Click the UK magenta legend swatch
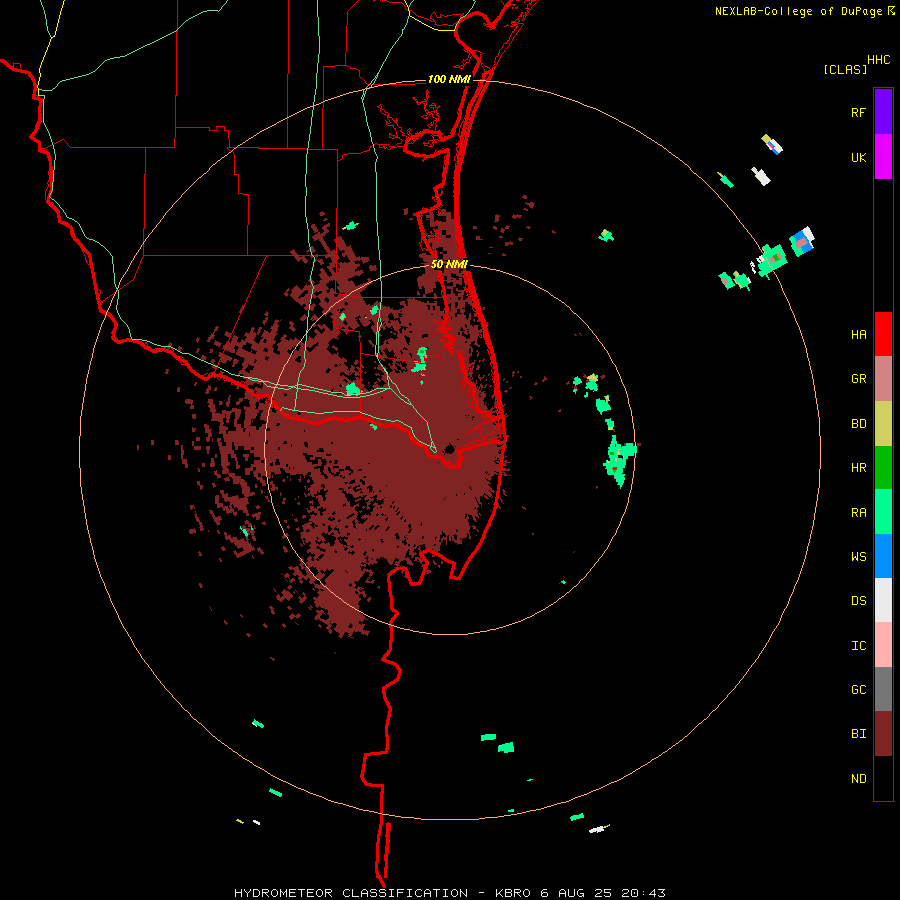This screenshot has width=900, height=900. pos(883,157)
